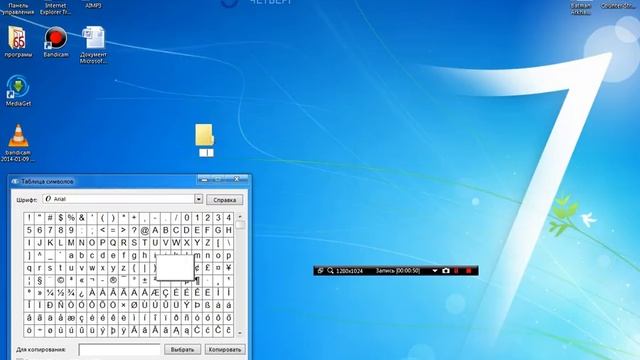Select the @ character cell
The width and height of the screenshot is (640, 360).
pos(144,230)
